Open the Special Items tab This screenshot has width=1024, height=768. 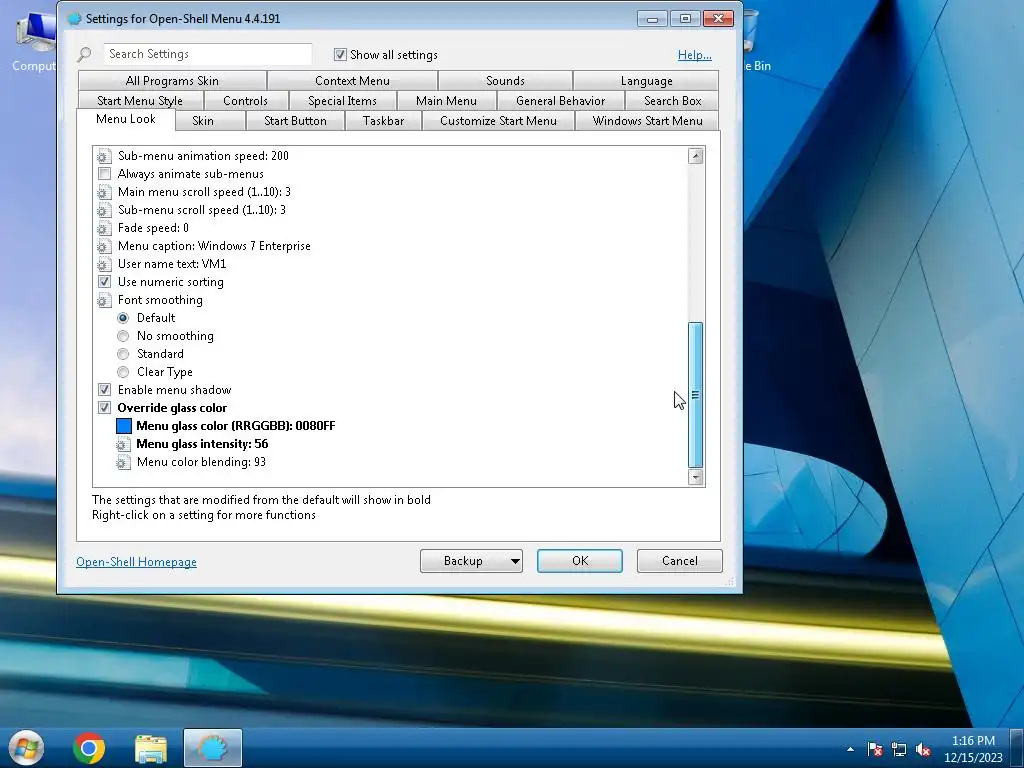342,101
